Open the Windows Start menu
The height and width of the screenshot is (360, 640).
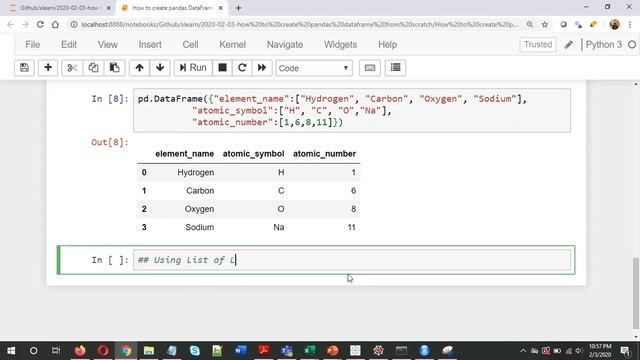pyautogui.click(x=11, y=351)
